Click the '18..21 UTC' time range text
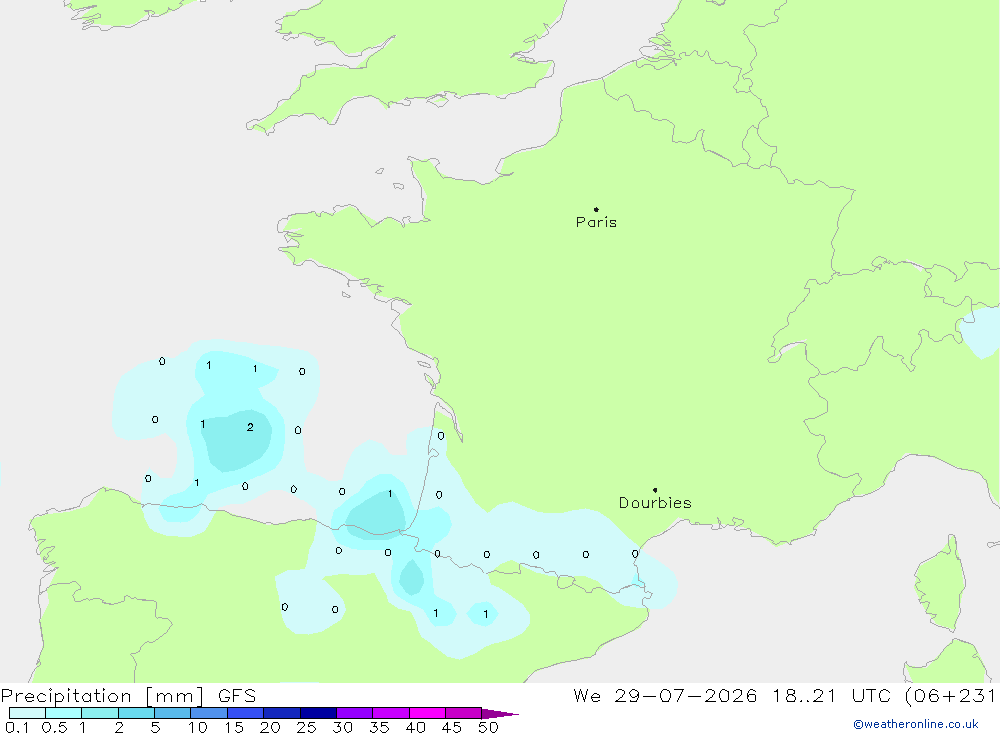The width and height of the screenshot is (1000, 733). tap(830, 696)
